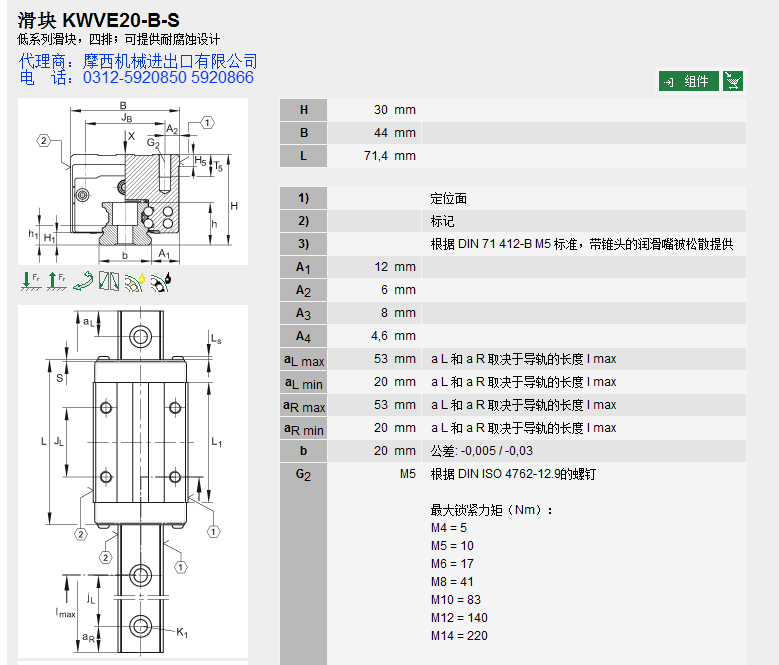779x665 pixels.
Task: Add the carriage to the shopping cart
Action: coord(733,81)
